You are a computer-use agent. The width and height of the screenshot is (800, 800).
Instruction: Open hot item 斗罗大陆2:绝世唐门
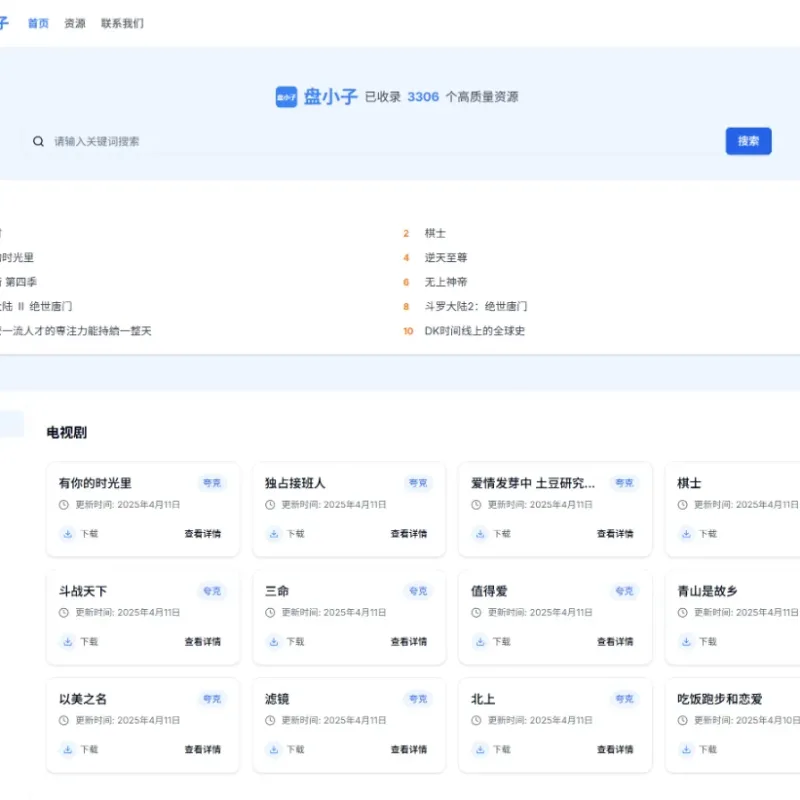tap(476, 307)
